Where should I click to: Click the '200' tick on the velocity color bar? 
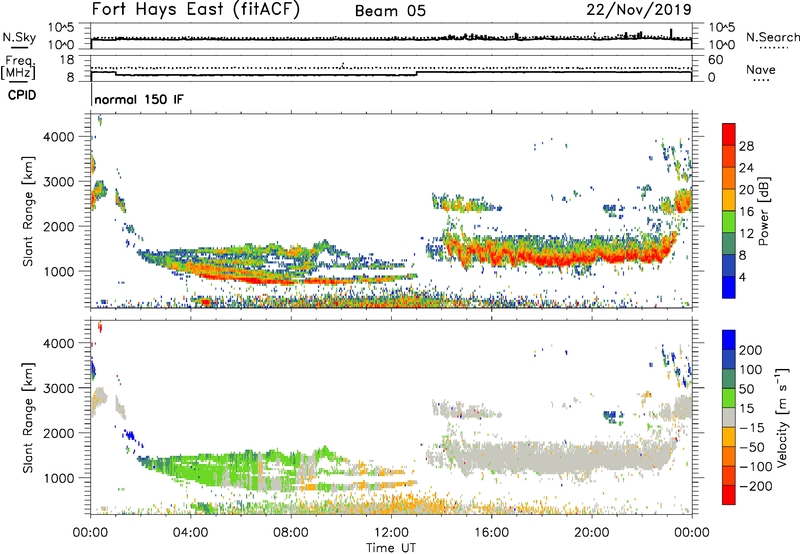click(751, 350)
